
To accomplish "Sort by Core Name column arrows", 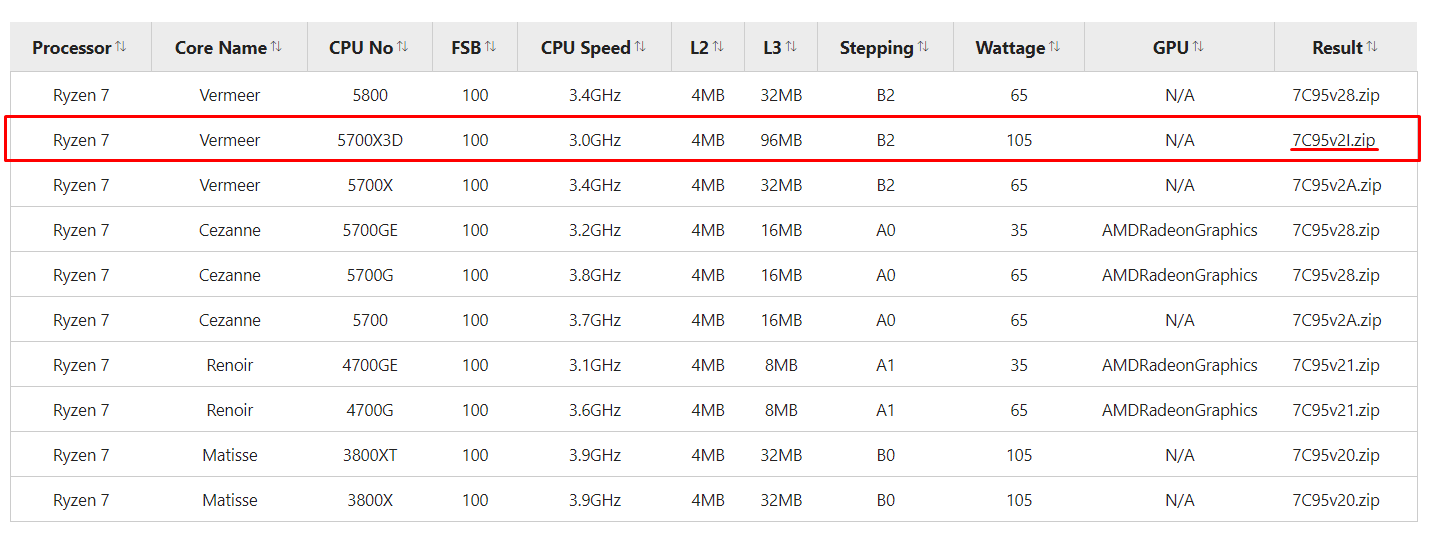I will point(277,47).
